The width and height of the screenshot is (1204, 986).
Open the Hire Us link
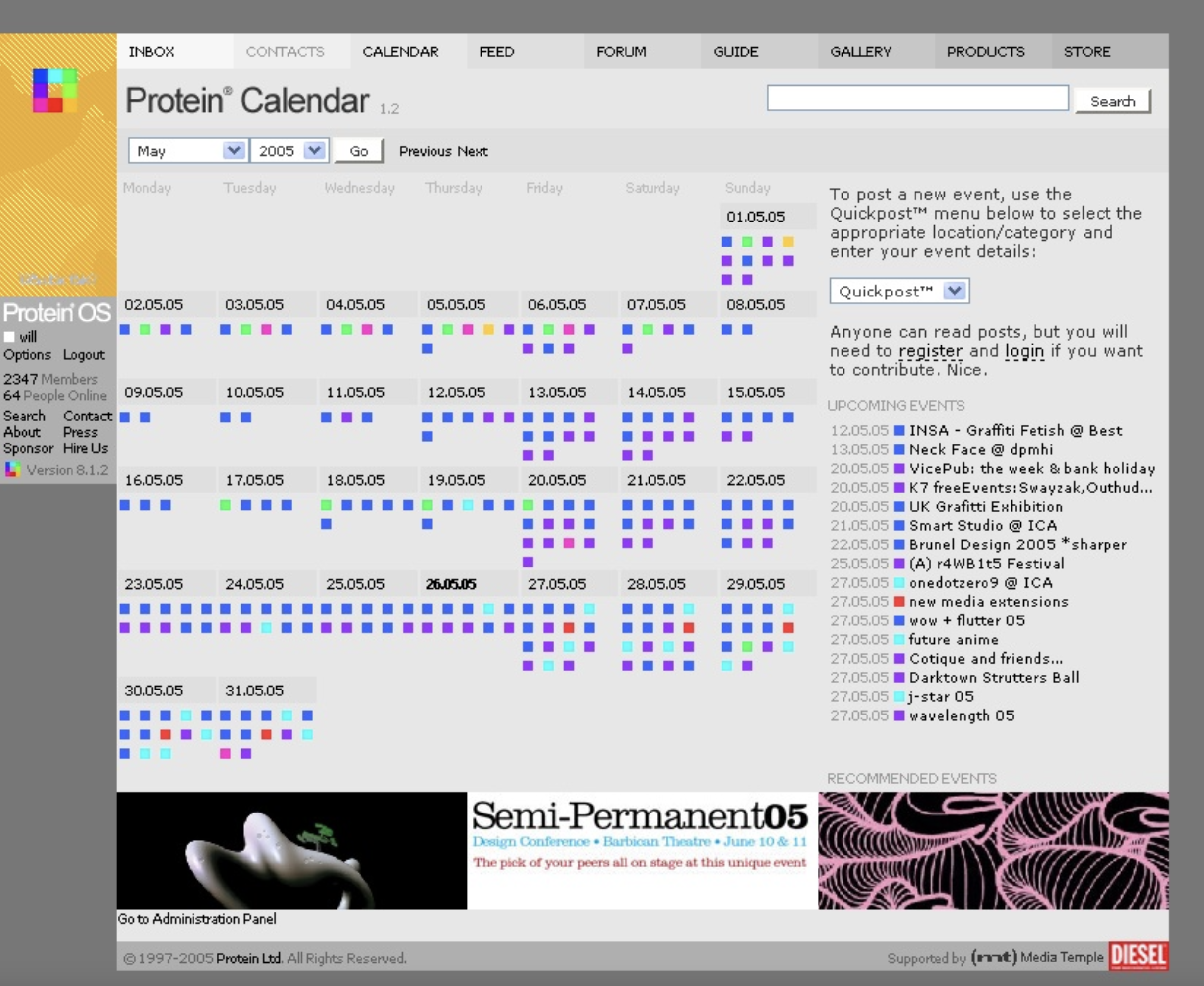[85, 448]
